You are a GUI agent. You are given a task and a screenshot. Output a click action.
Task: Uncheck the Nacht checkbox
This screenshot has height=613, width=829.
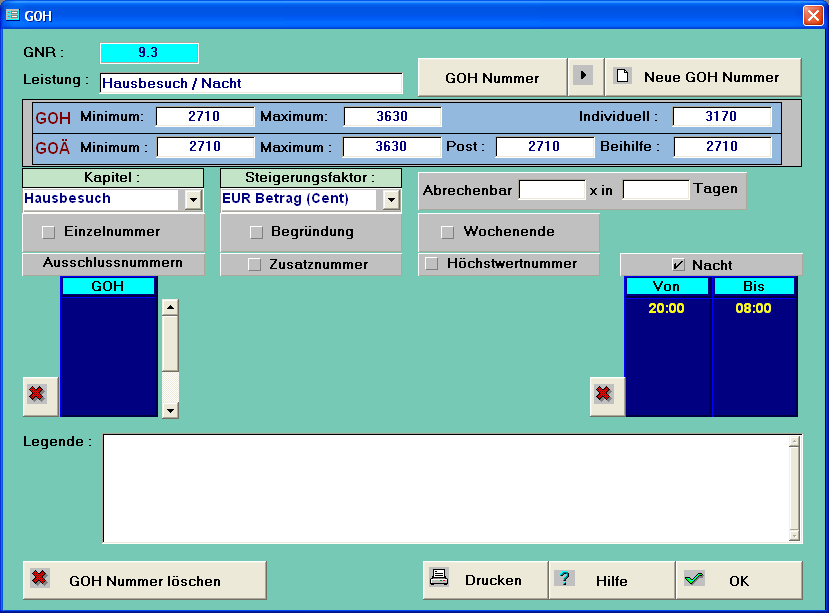[679, 265]
